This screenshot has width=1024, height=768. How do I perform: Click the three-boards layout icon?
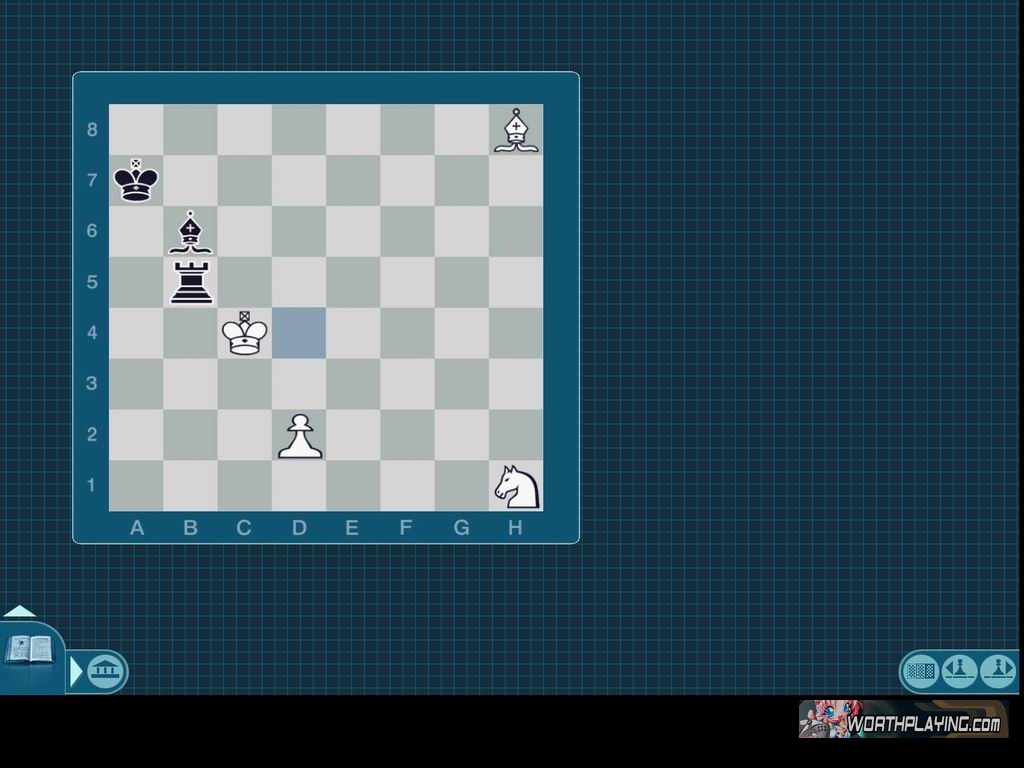pos(921,670)
